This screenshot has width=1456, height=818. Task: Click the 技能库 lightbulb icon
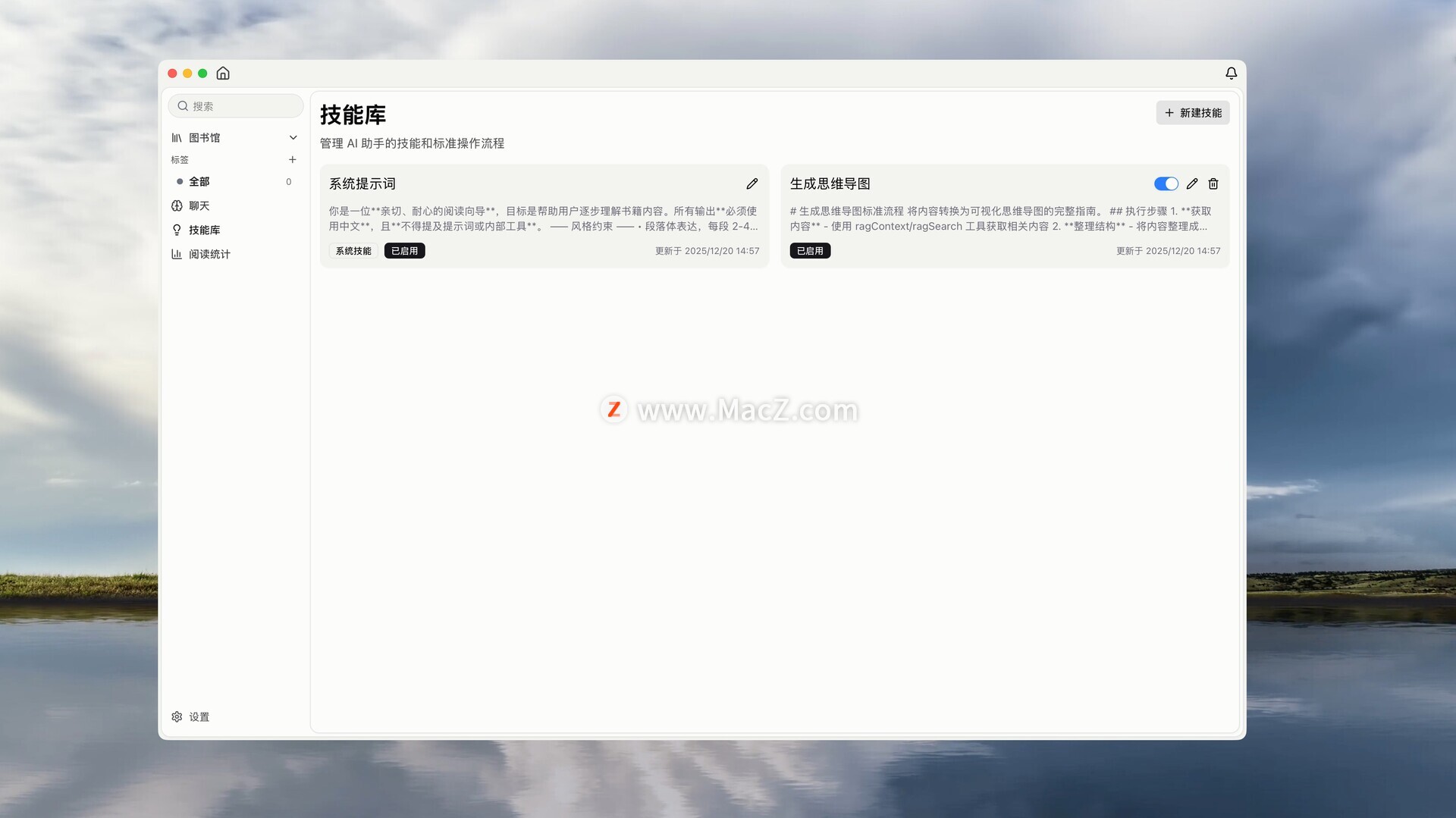tap(177, 230)
